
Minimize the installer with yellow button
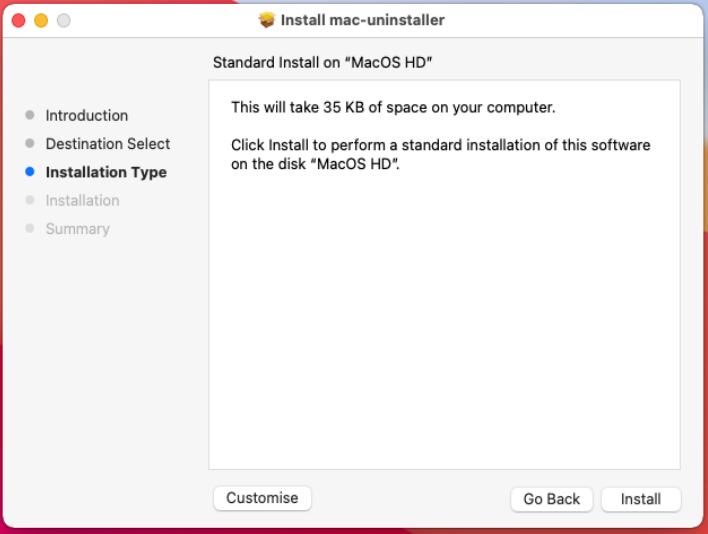pos(41,20)
